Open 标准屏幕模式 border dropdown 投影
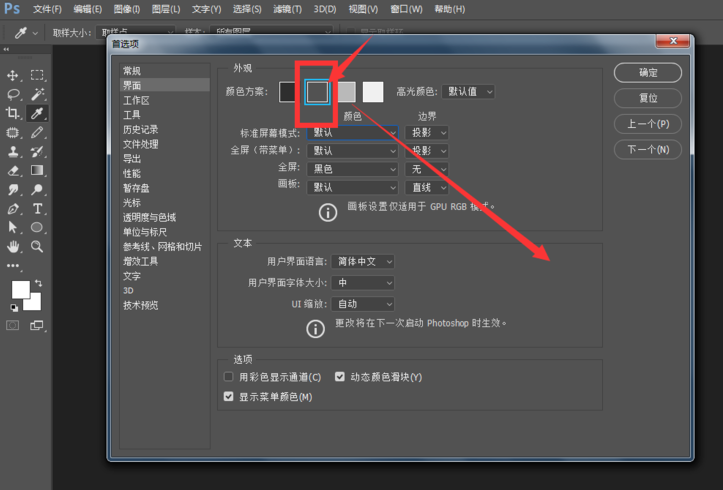The height and width of the screenshot is (490, 723). (x=427, y=133)
